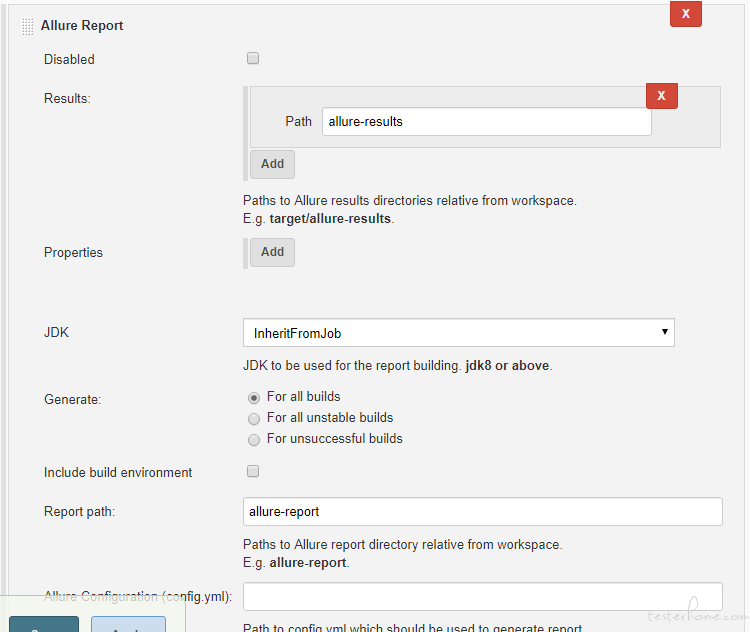Click the jdk8 or above hint text
This screenshot has height=632, width=750.
(507, 366)
